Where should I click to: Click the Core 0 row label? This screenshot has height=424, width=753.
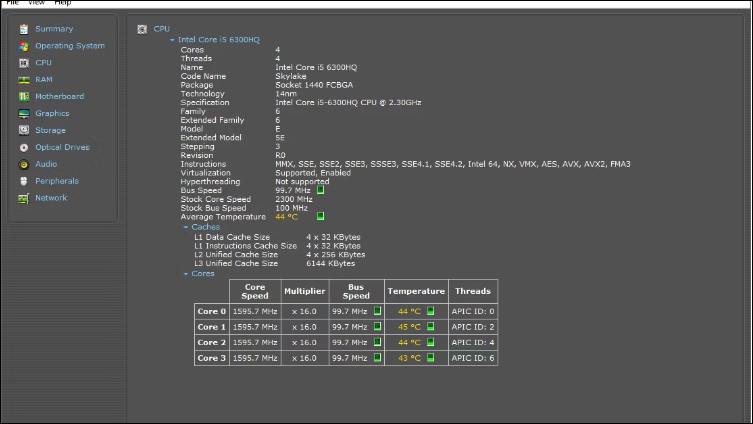(212, 311)
